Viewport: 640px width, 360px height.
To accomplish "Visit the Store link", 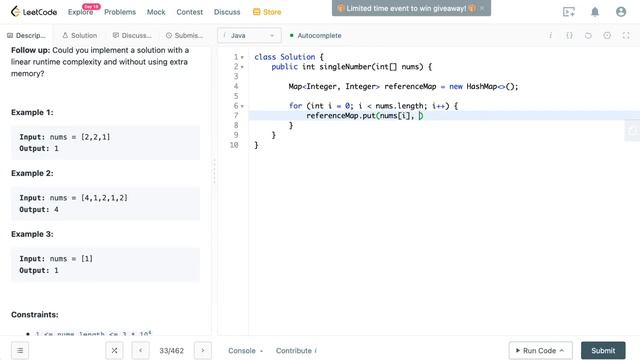I will [x=267, y=12].
